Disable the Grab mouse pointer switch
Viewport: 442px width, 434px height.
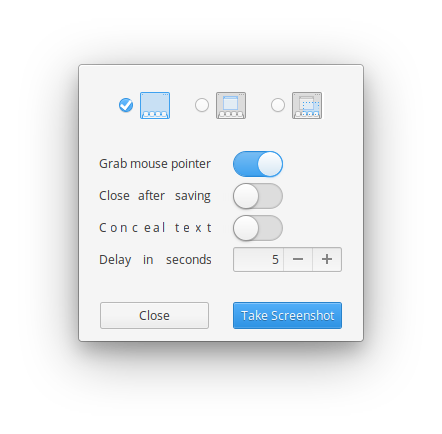[258, 164]
